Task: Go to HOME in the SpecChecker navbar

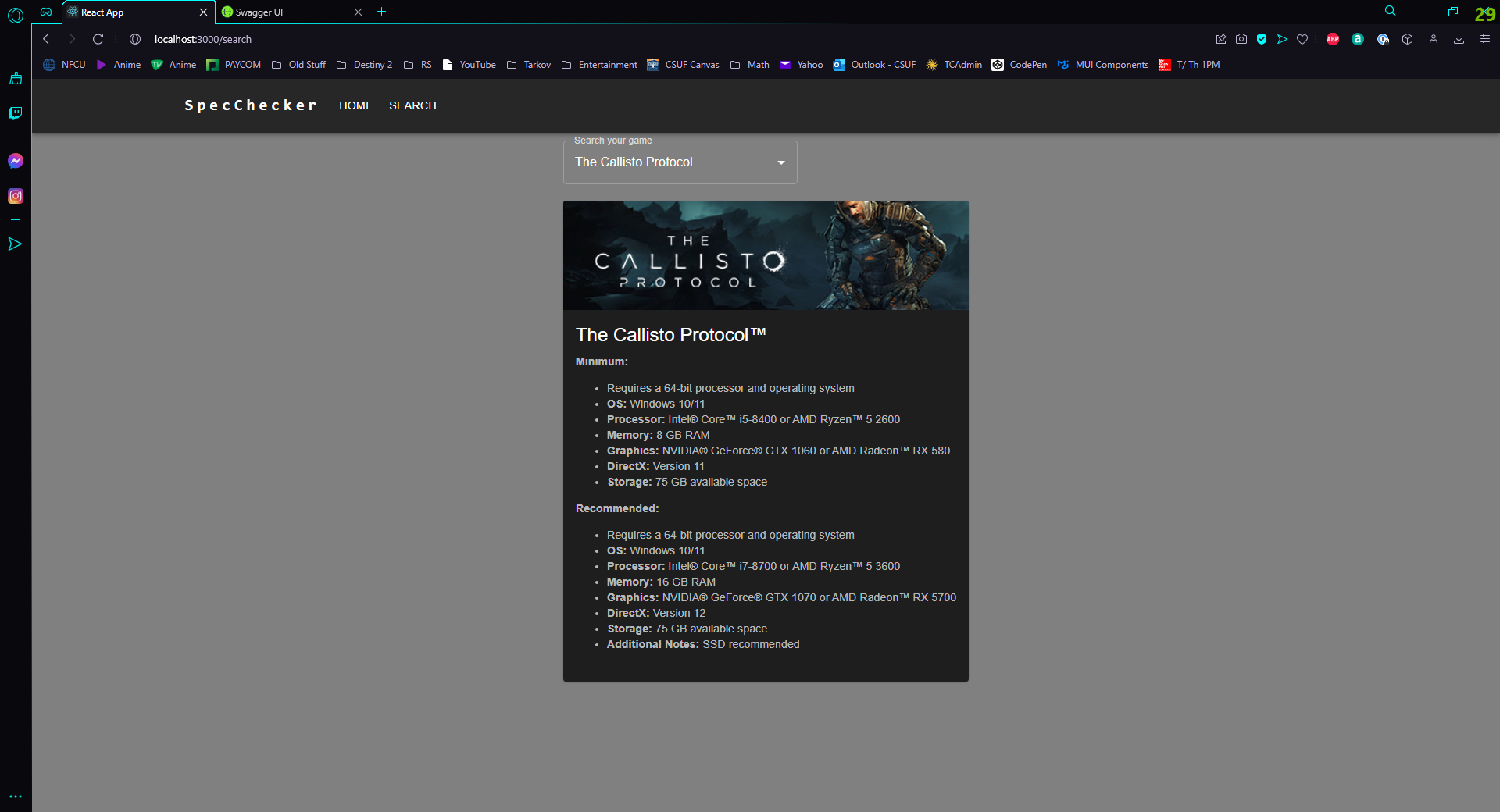Action: [x=355, y=105]
